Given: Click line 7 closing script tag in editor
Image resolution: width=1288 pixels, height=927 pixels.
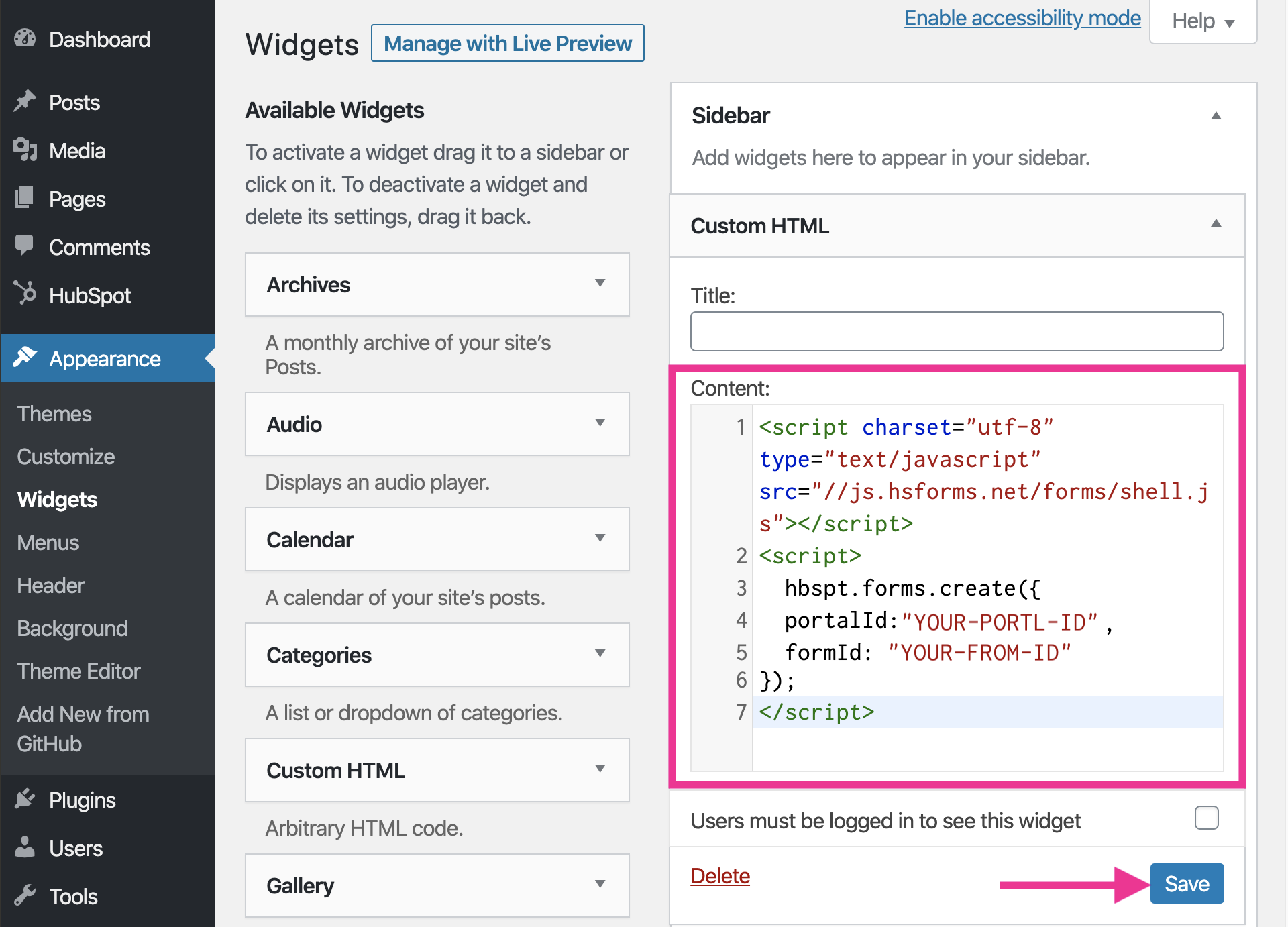Looking at the screenshot, I should pos(817,712).
